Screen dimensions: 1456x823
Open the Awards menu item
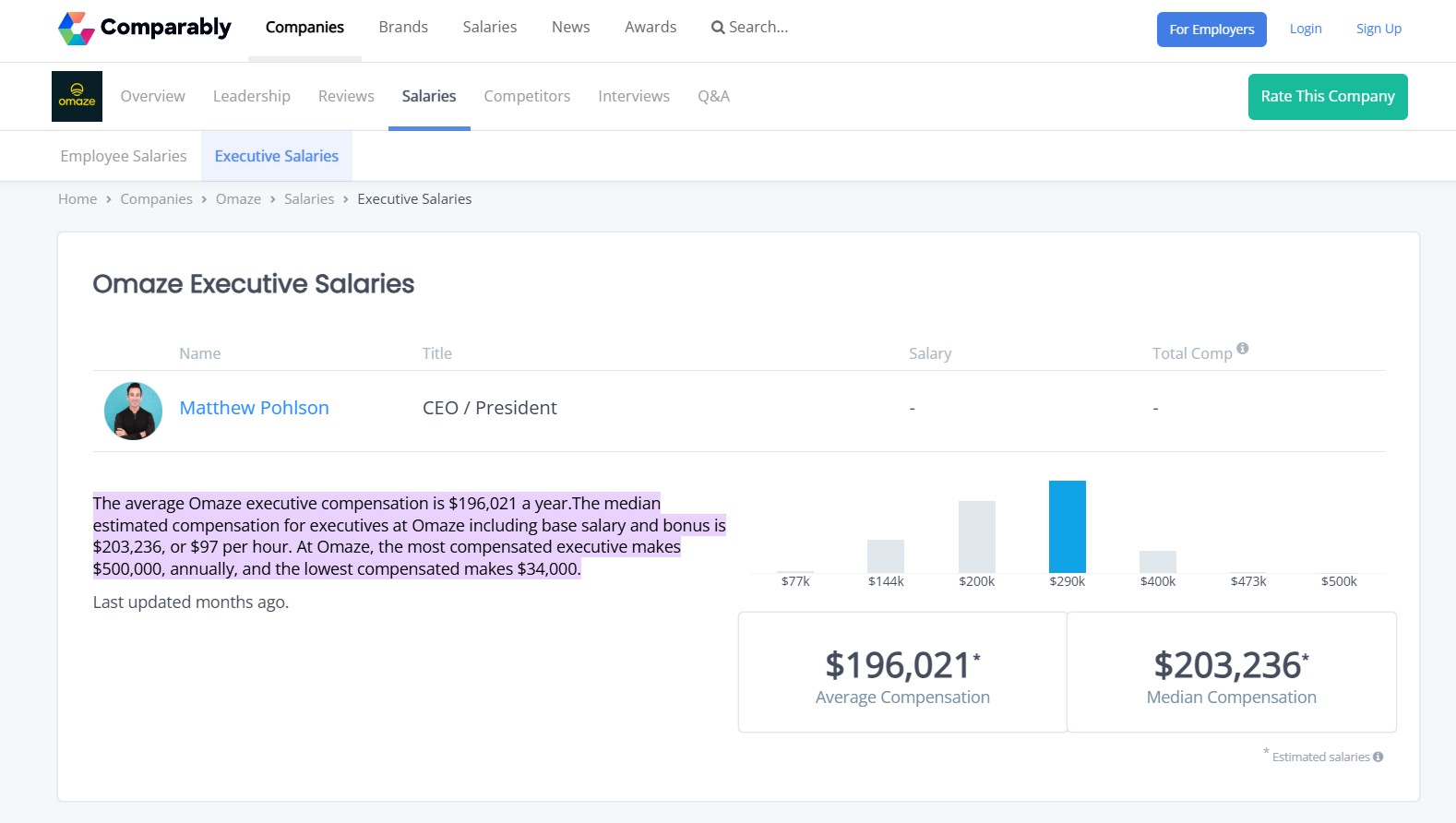point(650,27)
